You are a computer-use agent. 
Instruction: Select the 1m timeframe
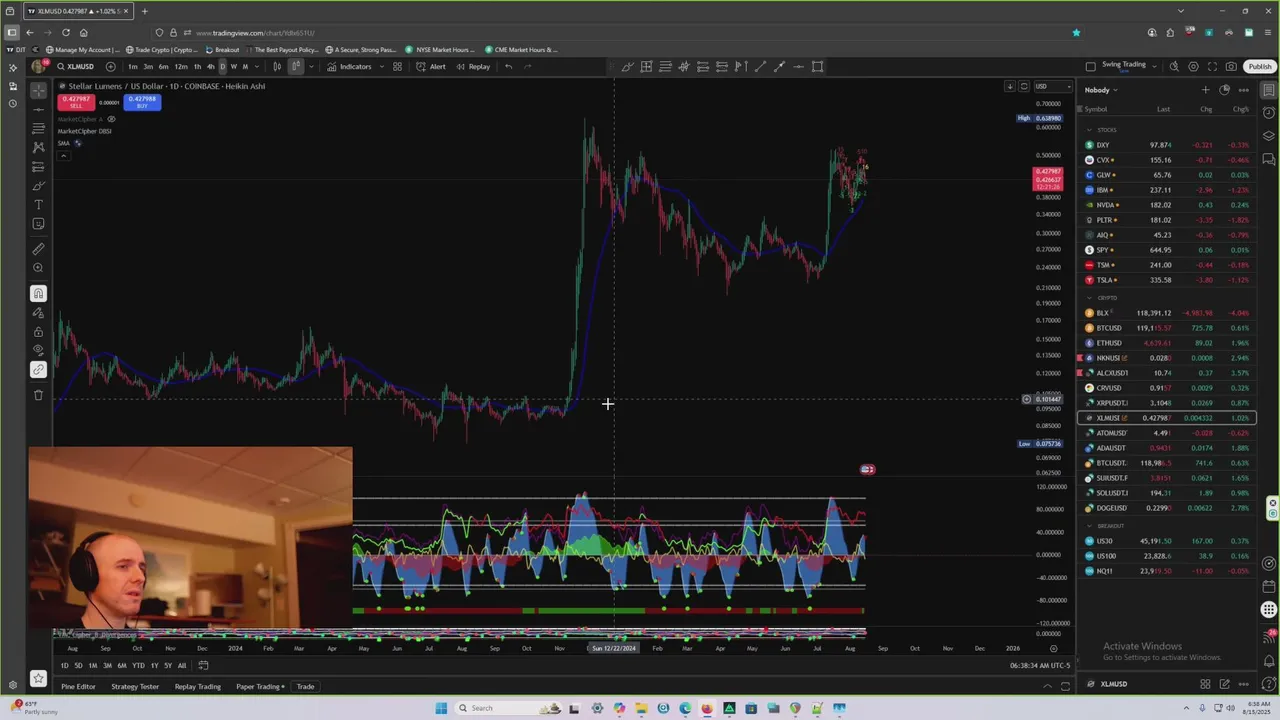tap(132, 67)
